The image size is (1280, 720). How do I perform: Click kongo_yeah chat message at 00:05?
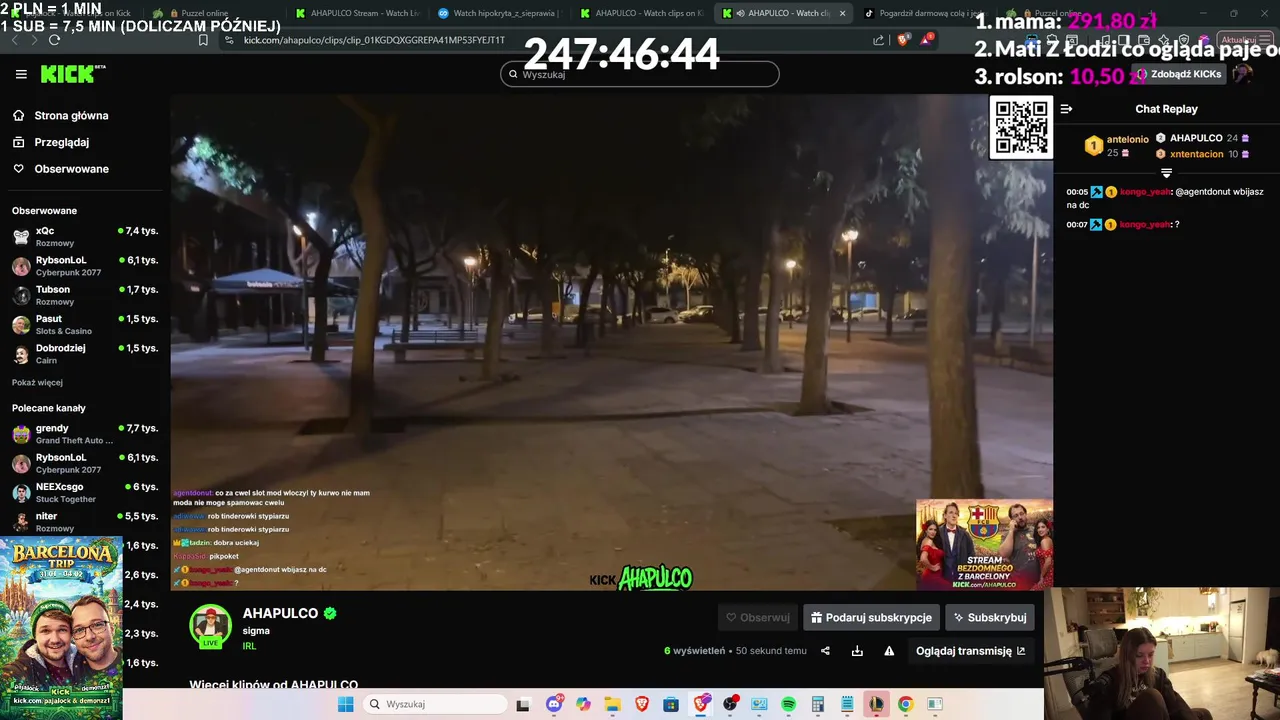[1165, 198]
